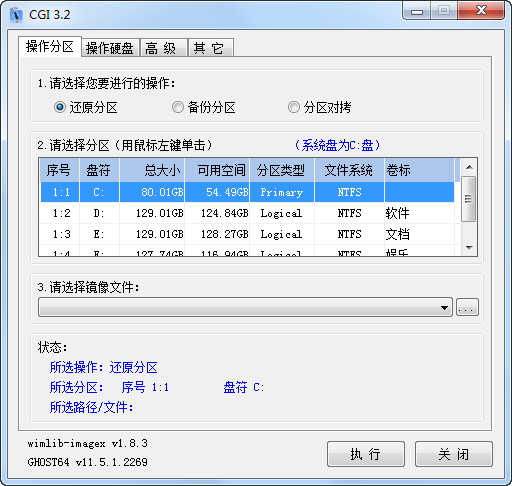
Task: Click the 文档 volume label cell
Action: pyautogui.click(x=419, y=234)
